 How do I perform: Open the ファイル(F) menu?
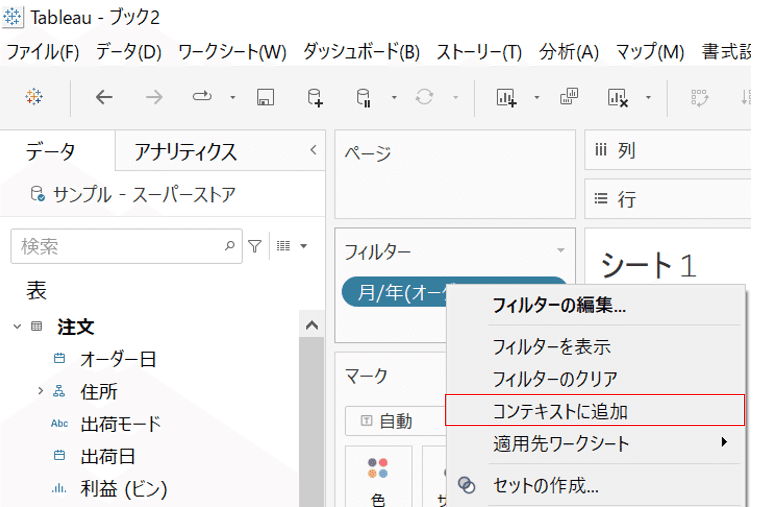43,52
